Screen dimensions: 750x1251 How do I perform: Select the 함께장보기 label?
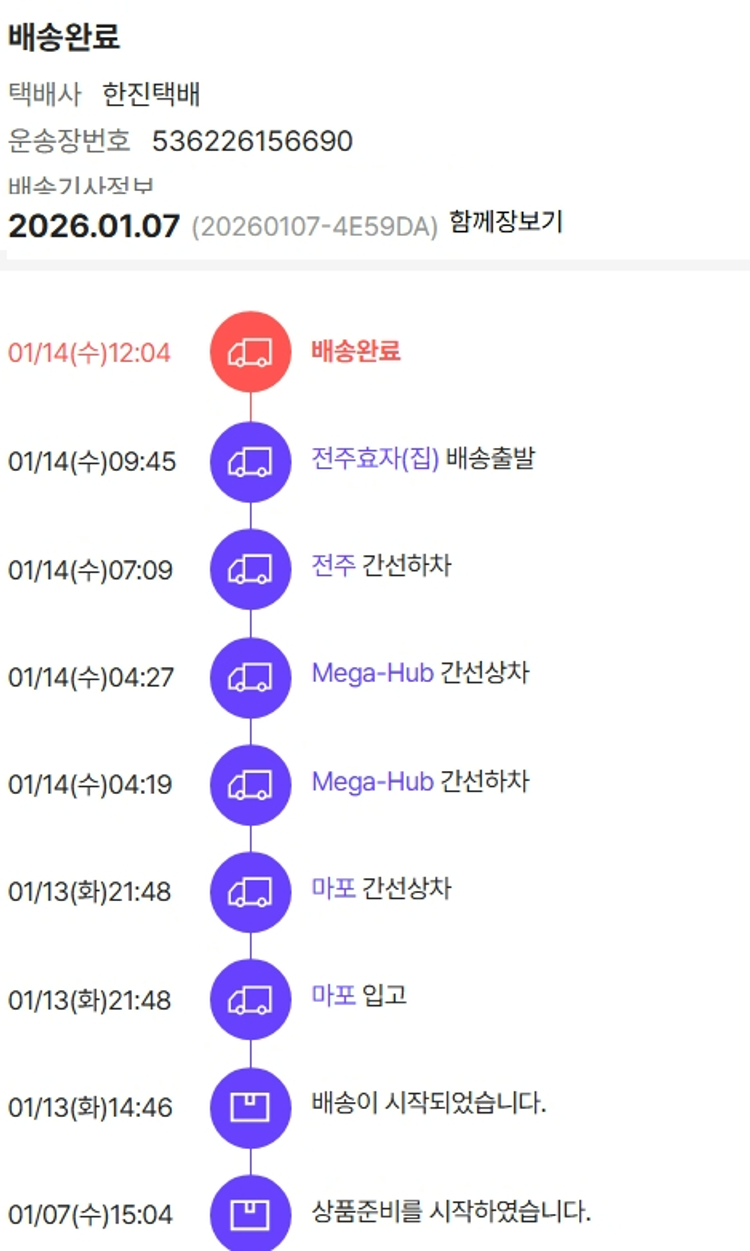pos(506,222)
